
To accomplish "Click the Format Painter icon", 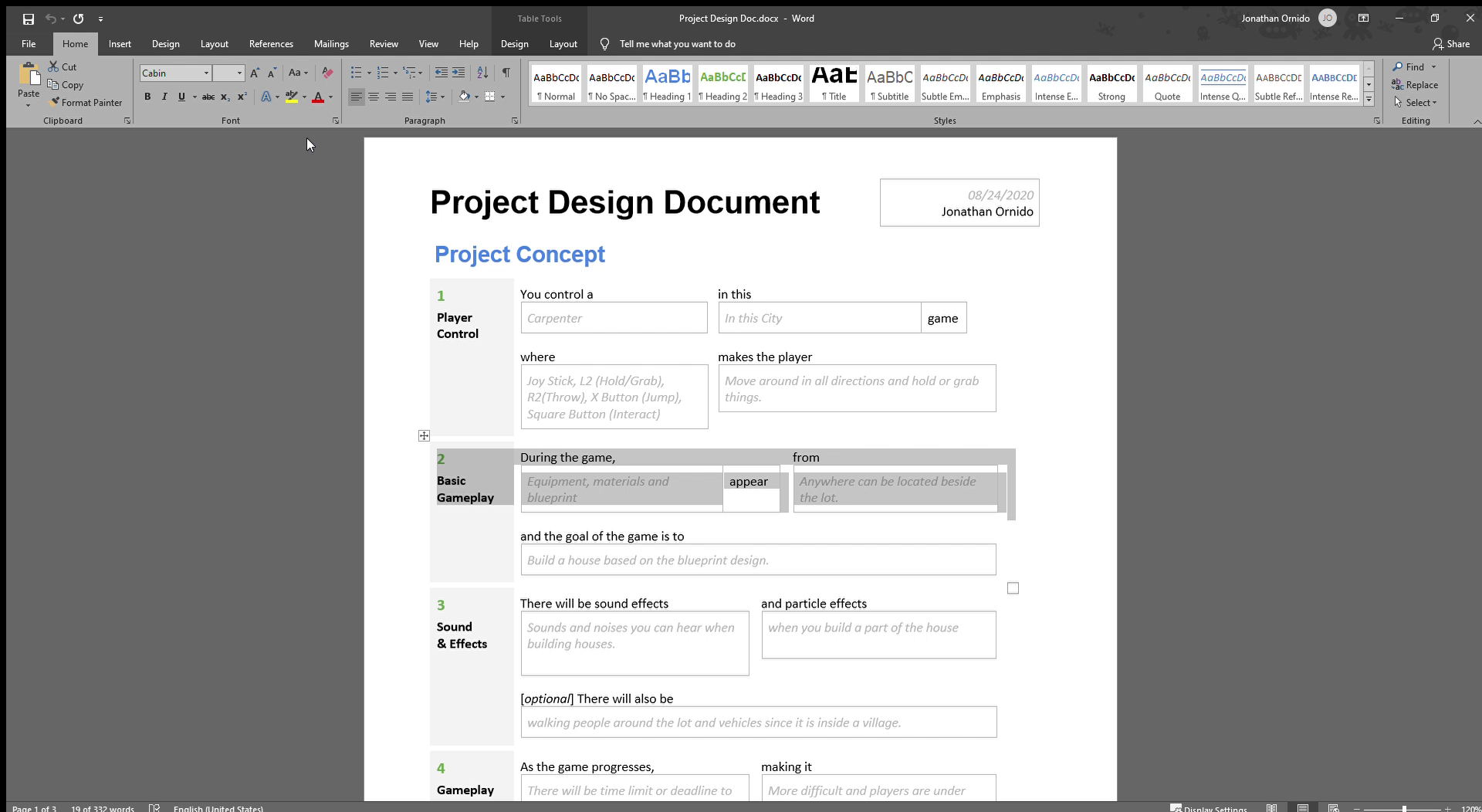I will coord(55,102).
